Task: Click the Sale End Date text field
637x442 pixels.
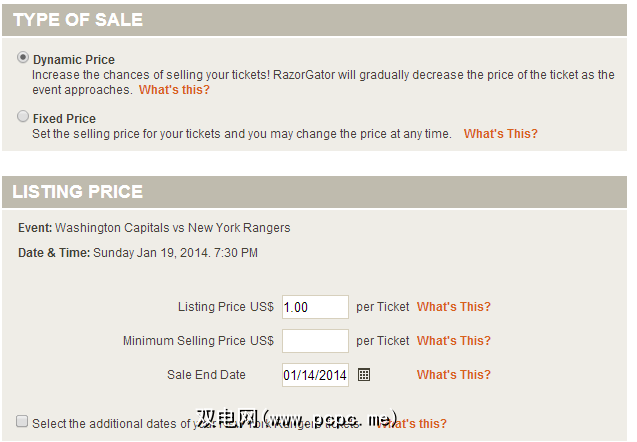Action: pyautogui.click(x=315, y=375)
